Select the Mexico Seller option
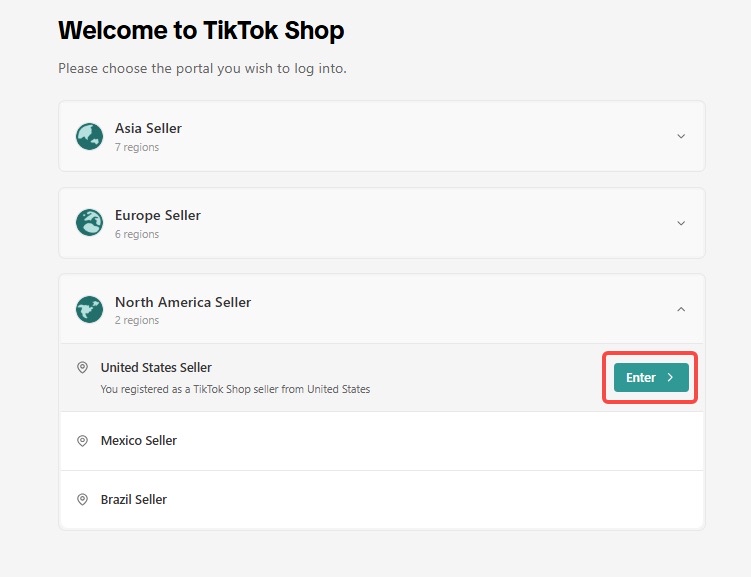Screen dimensions: 751x577 point(139,440)
